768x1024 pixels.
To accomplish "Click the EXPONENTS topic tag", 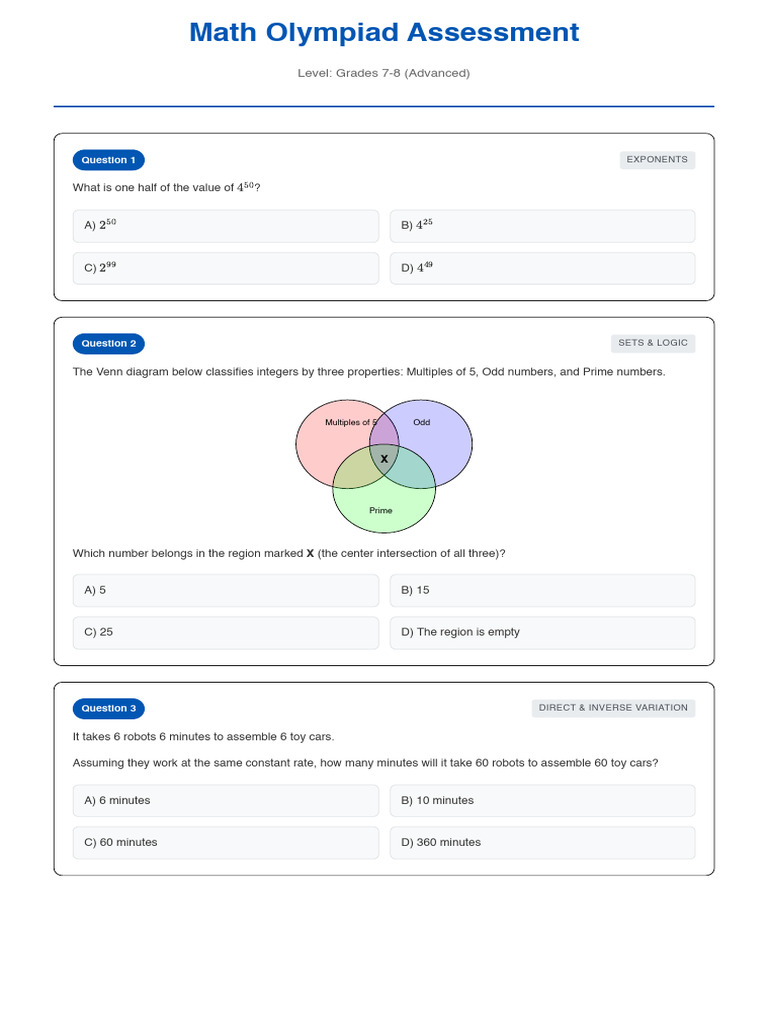I will coord(657,159).
